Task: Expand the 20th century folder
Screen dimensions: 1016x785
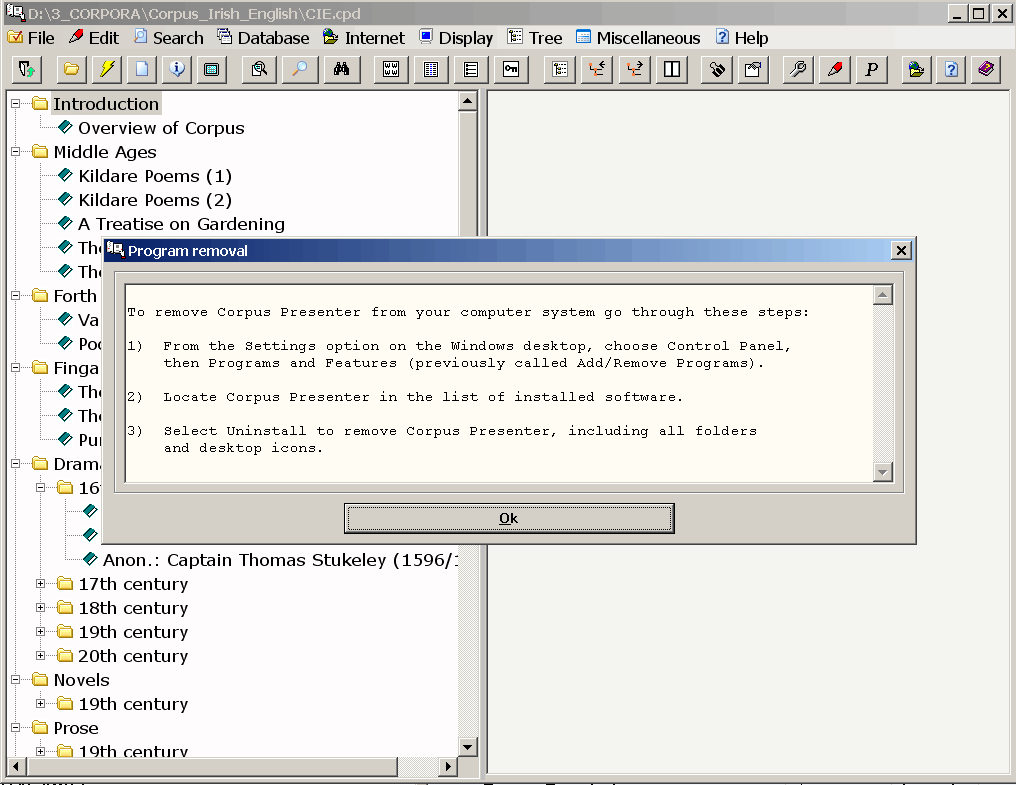Action: (x=41, y=656)
